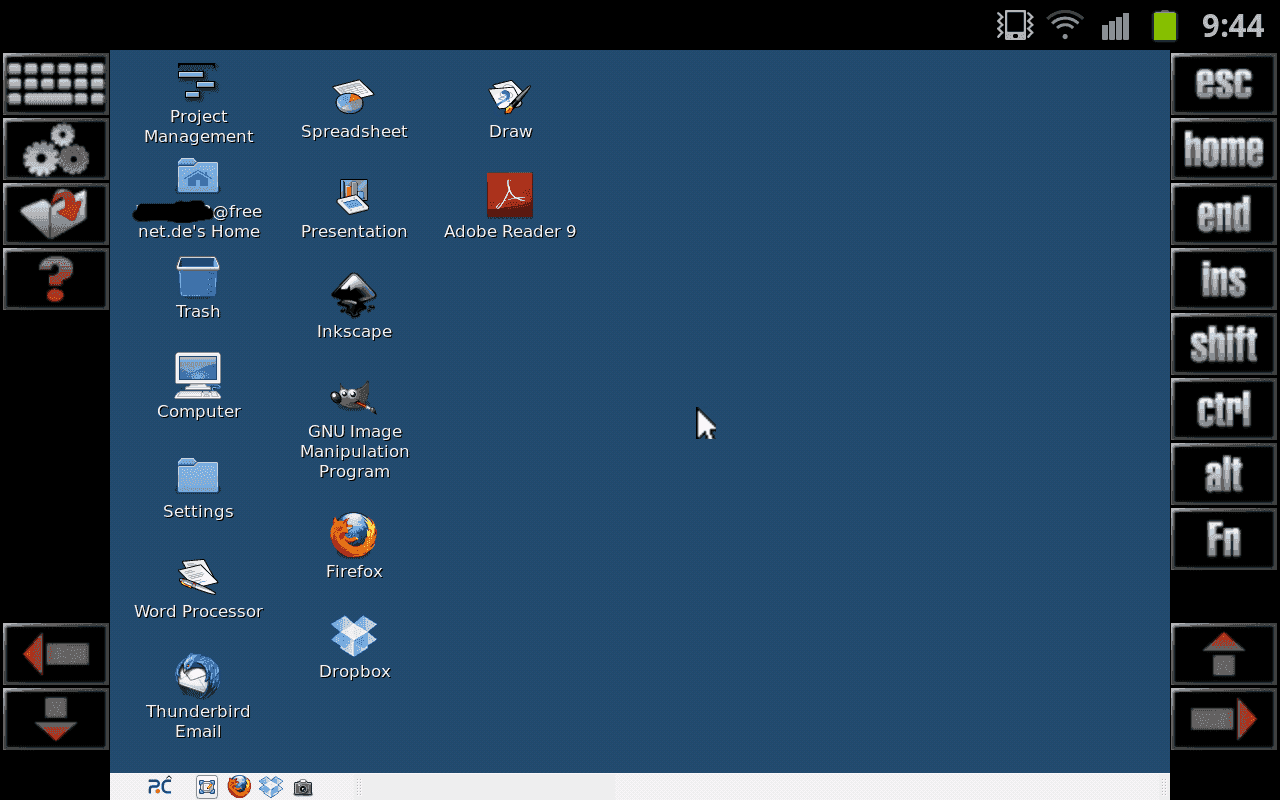Screen dimensions: 1280x800
Task: Launch Adobe Reader 9 from desktop
Action: pos(510,195)
